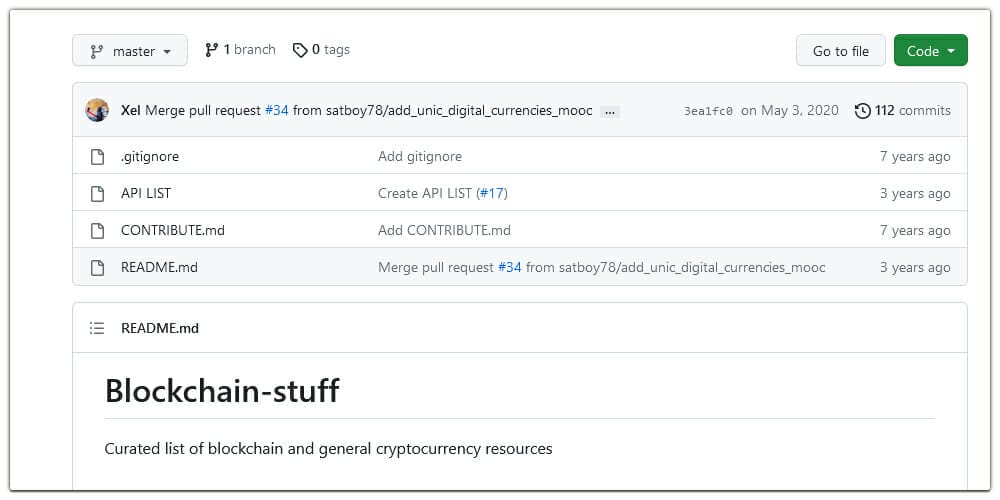The width and height of the screenshot is (1000, 500).
Task: Click the 7 years ago timestamp for CONTRIBUTE.md
Action: click(915, 230)
